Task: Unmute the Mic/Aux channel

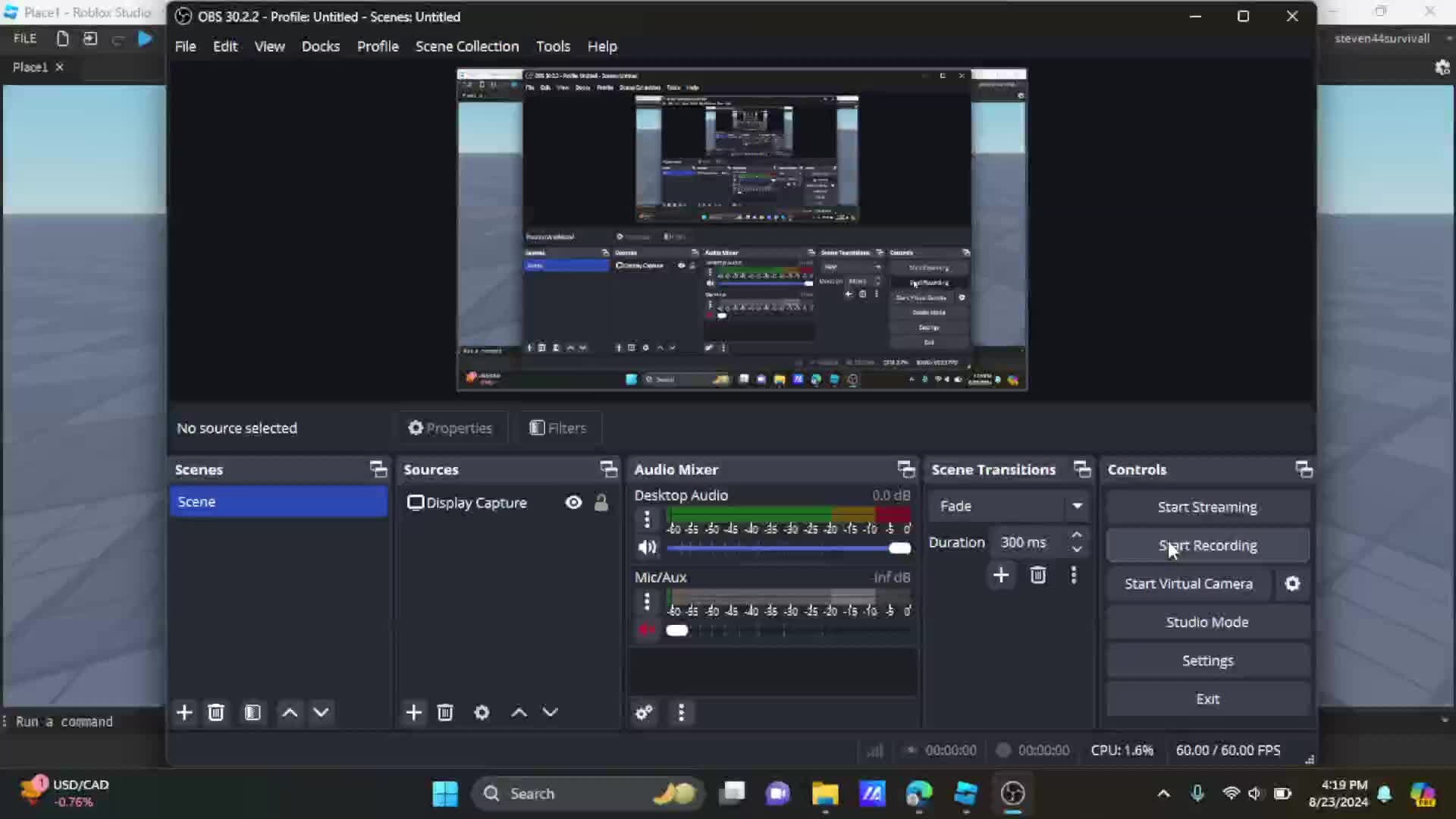Action: [647, 629]
